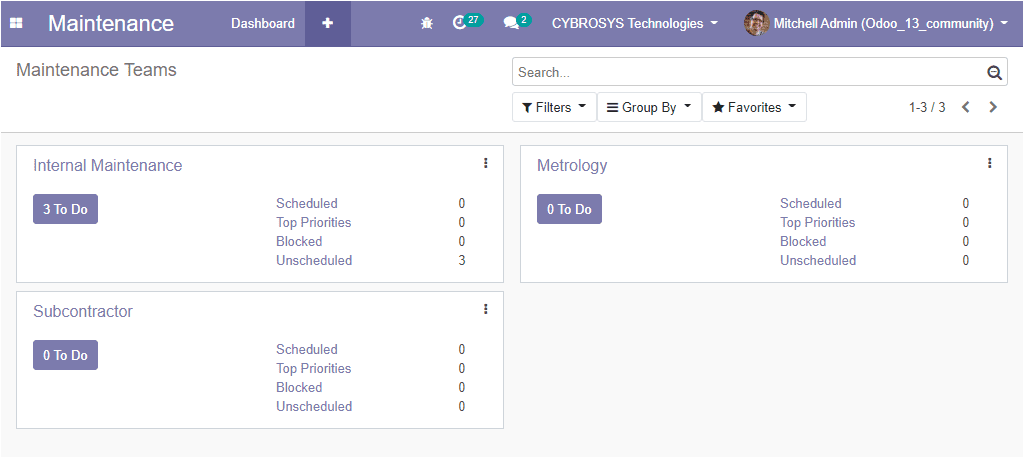
Task: Expand the Group By dropdown
Action: (x=649, y=107)
